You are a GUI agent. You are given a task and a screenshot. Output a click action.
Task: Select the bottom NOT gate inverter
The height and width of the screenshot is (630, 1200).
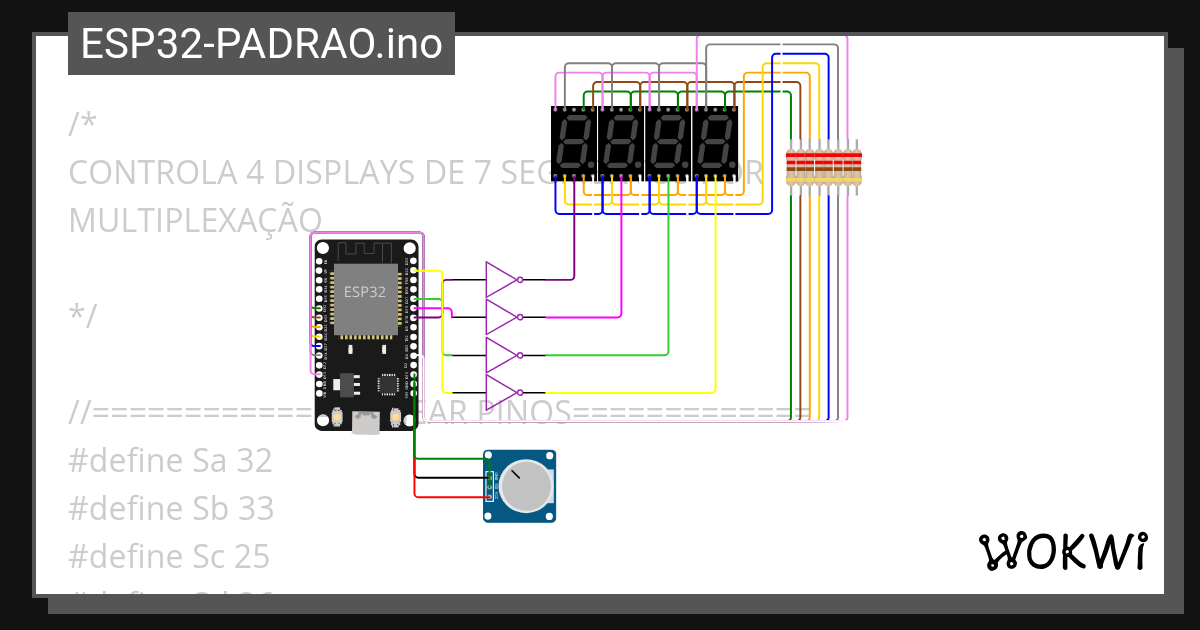click(x=498, y=392)
